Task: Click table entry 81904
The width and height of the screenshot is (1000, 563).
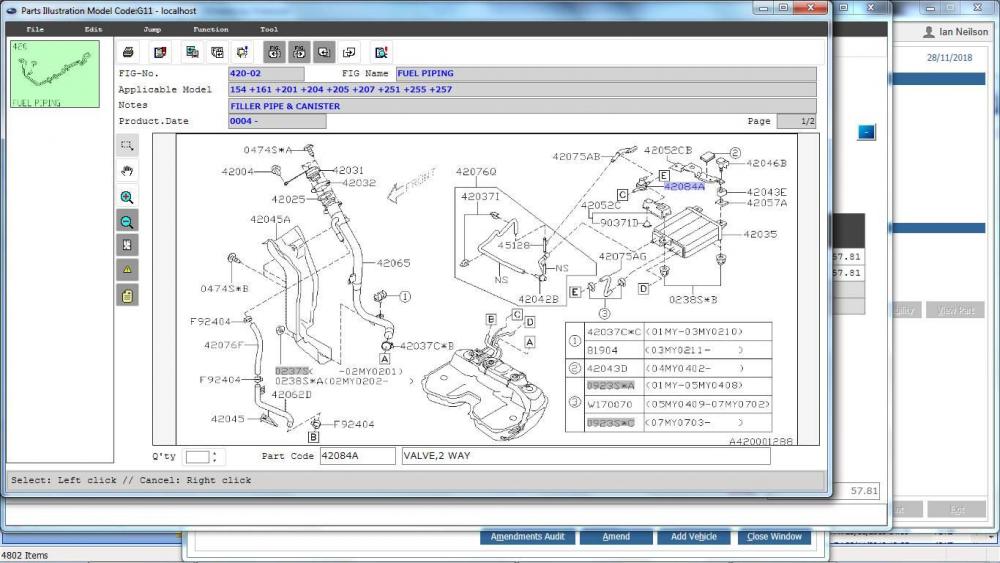Action: 602,350
